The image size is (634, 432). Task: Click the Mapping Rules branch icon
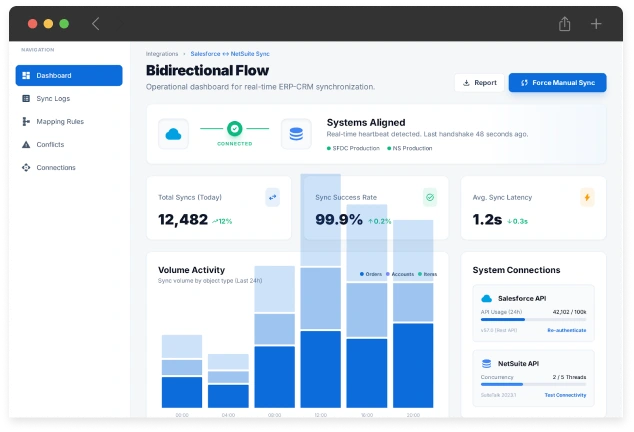coord(26,121)
